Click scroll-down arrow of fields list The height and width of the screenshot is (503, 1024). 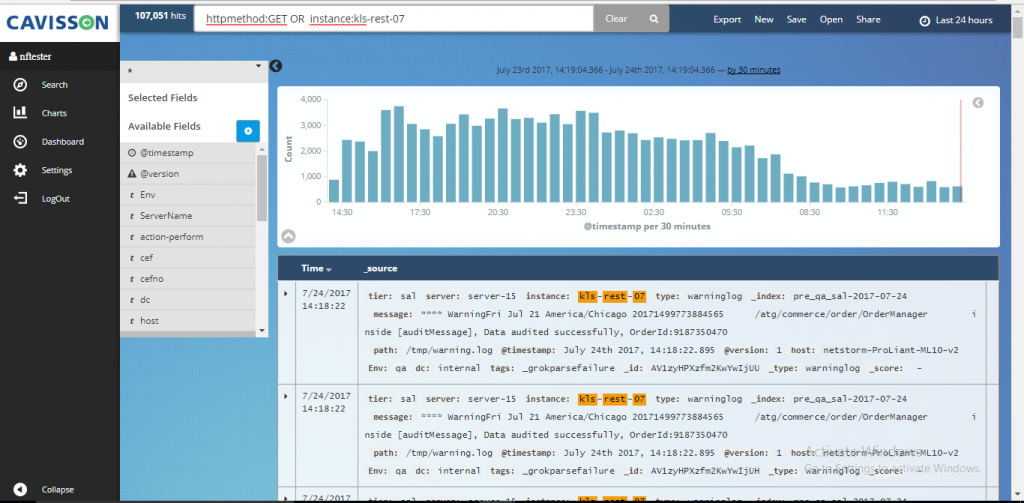262,331
